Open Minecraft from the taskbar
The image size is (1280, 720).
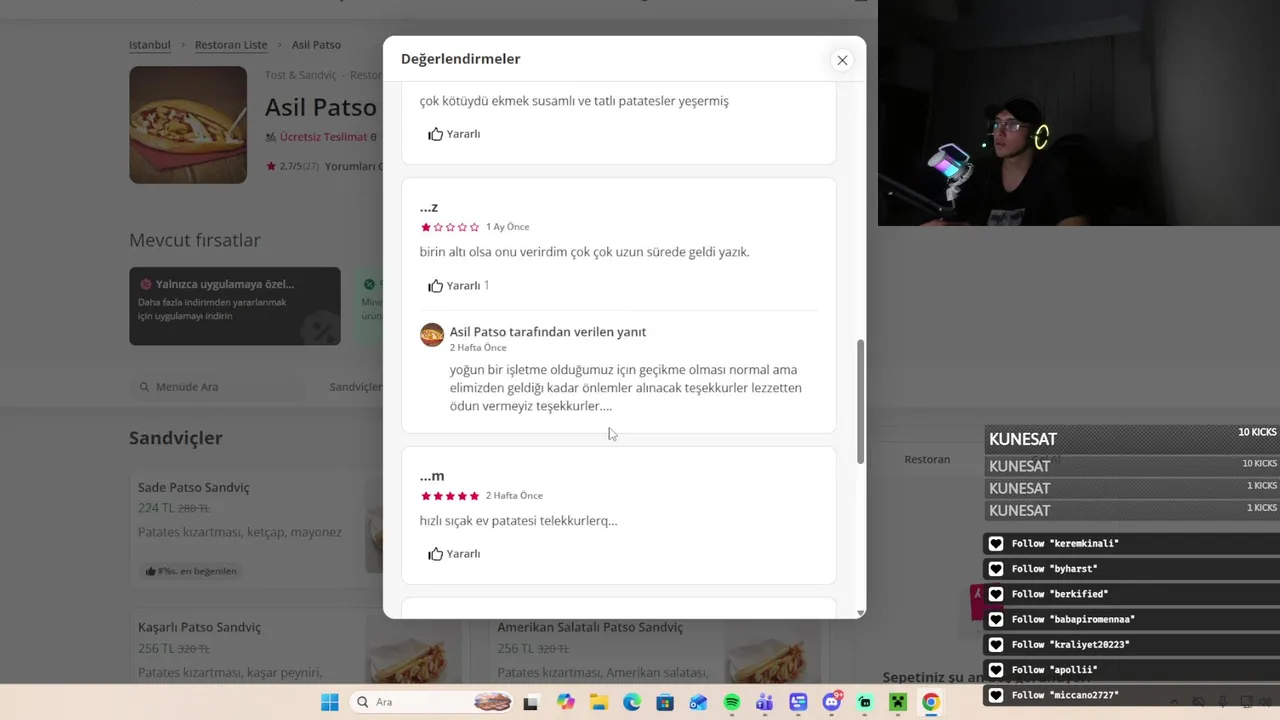(x=898, y=702)
